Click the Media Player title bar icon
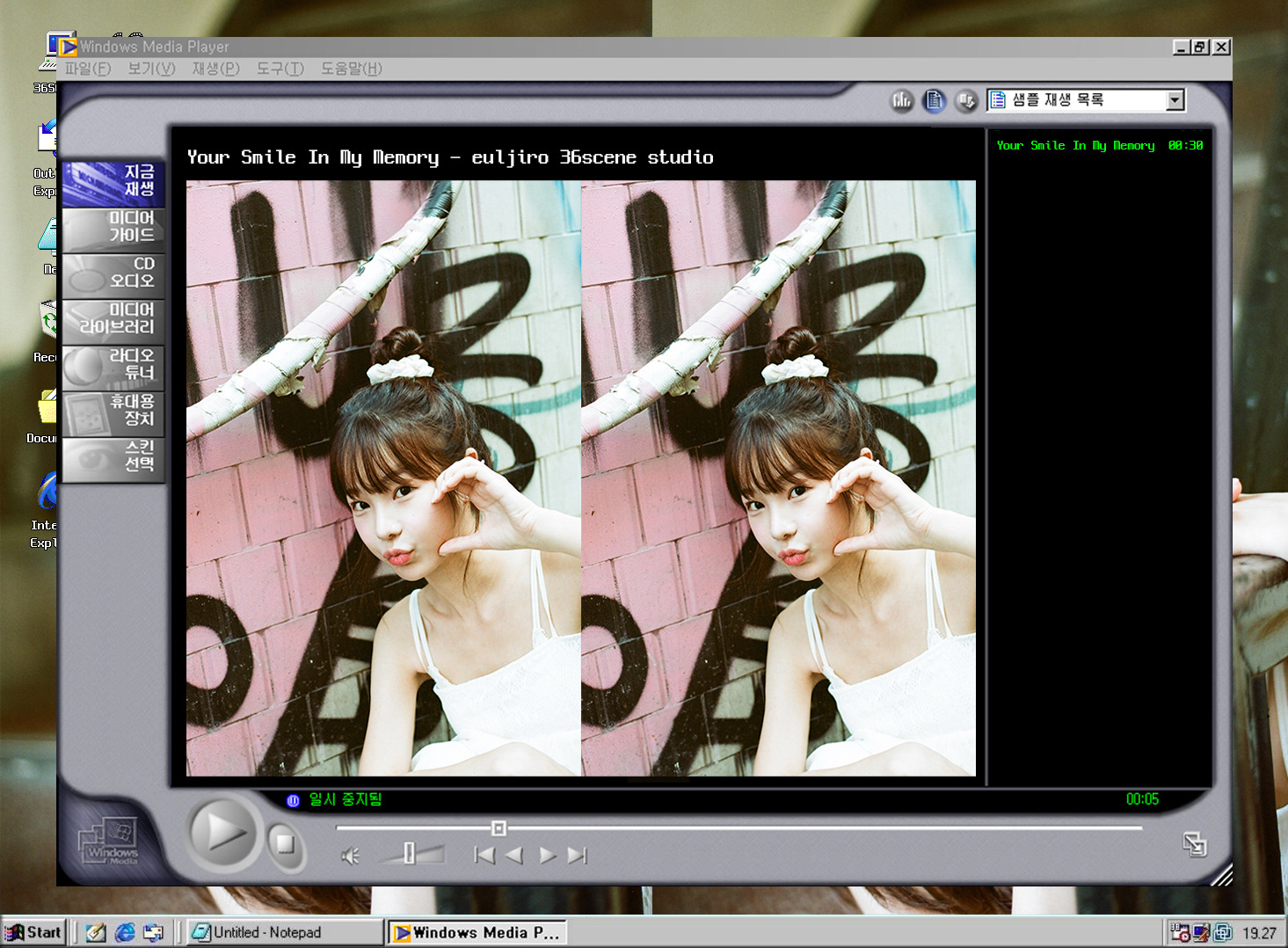 [x=69, y=47]
